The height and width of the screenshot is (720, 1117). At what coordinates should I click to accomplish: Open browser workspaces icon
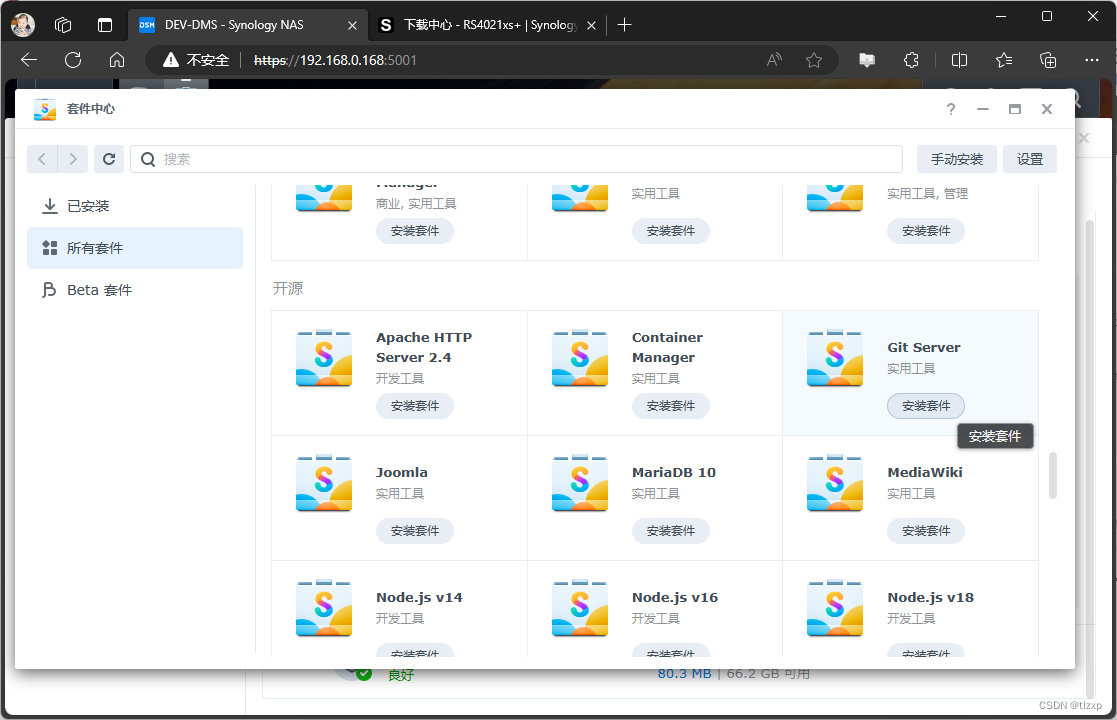point(63,25)
